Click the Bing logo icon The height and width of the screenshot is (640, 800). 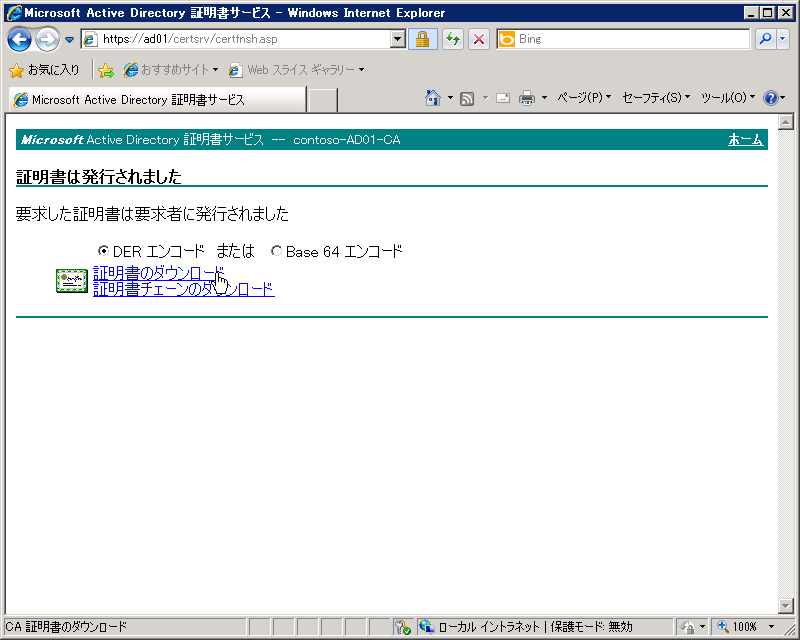pyautogui.click(x=507, y=39)
